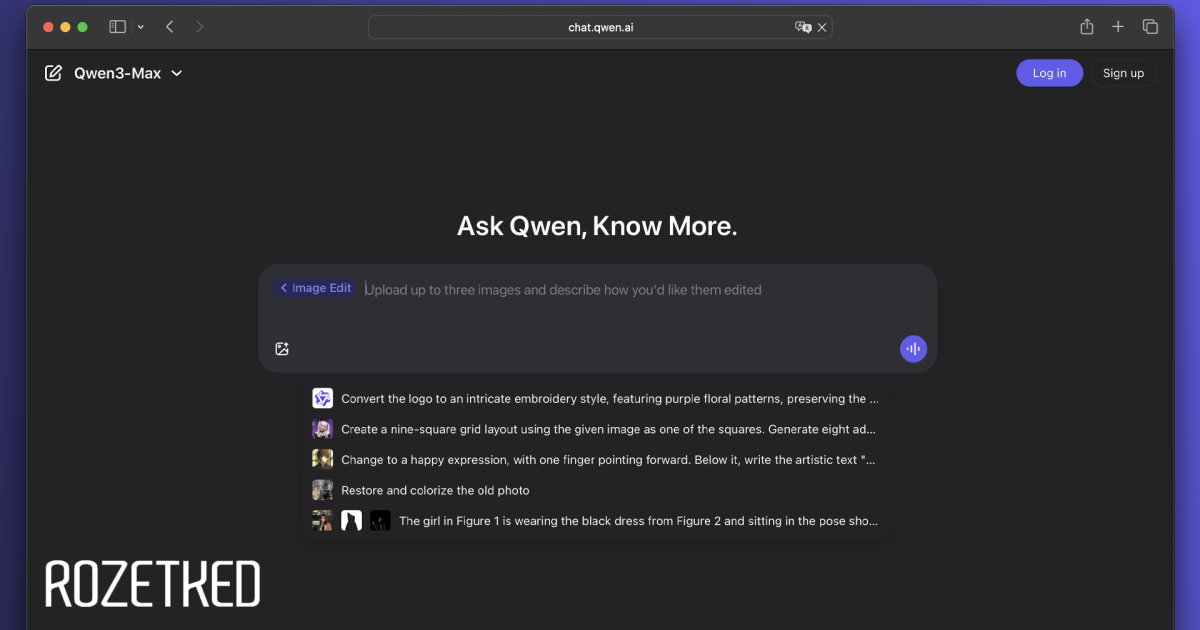Click the image upload icon

click(x=282, y=349)
